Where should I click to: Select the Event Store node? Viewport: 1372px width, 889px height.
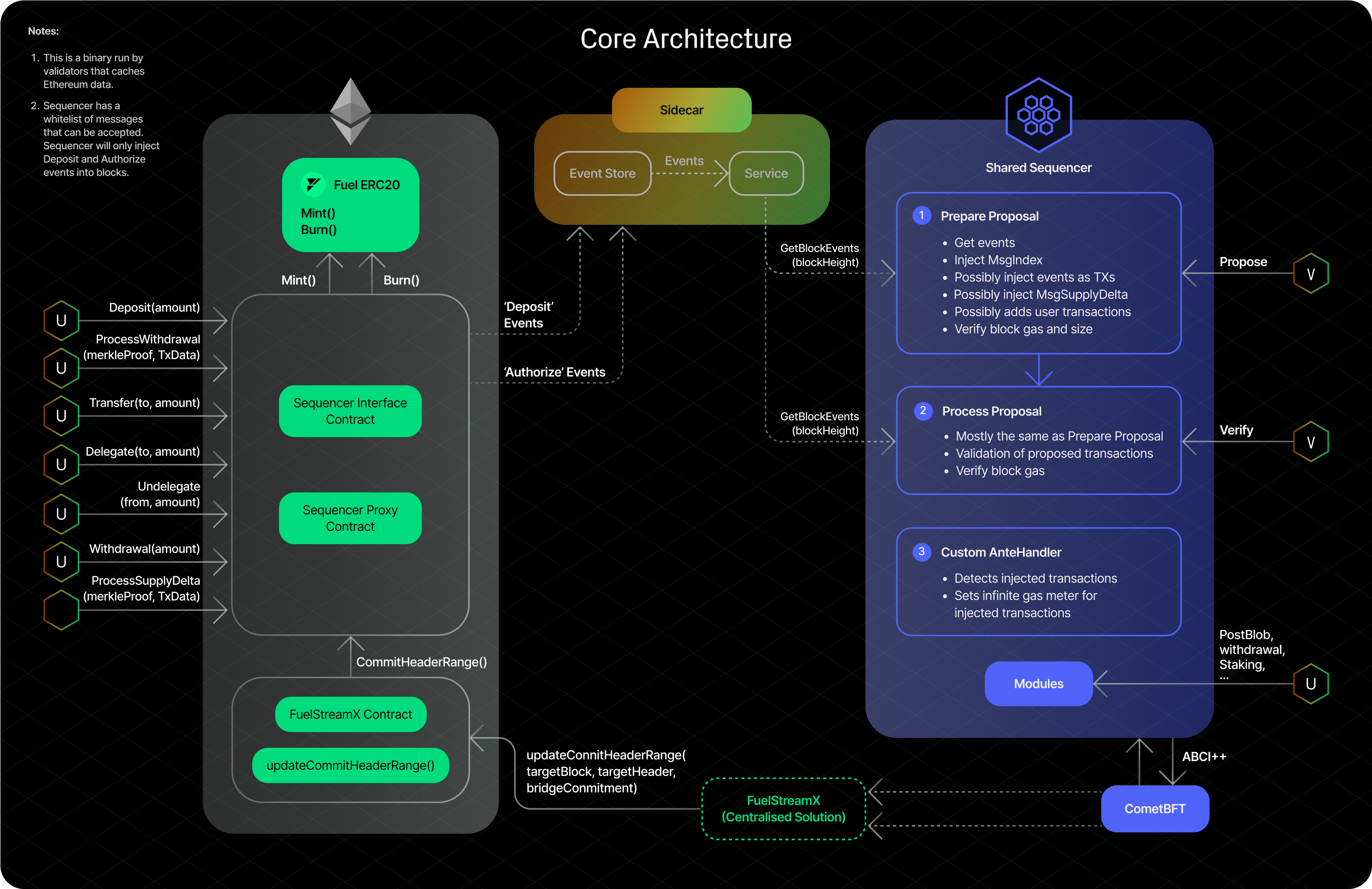[602, 173]
